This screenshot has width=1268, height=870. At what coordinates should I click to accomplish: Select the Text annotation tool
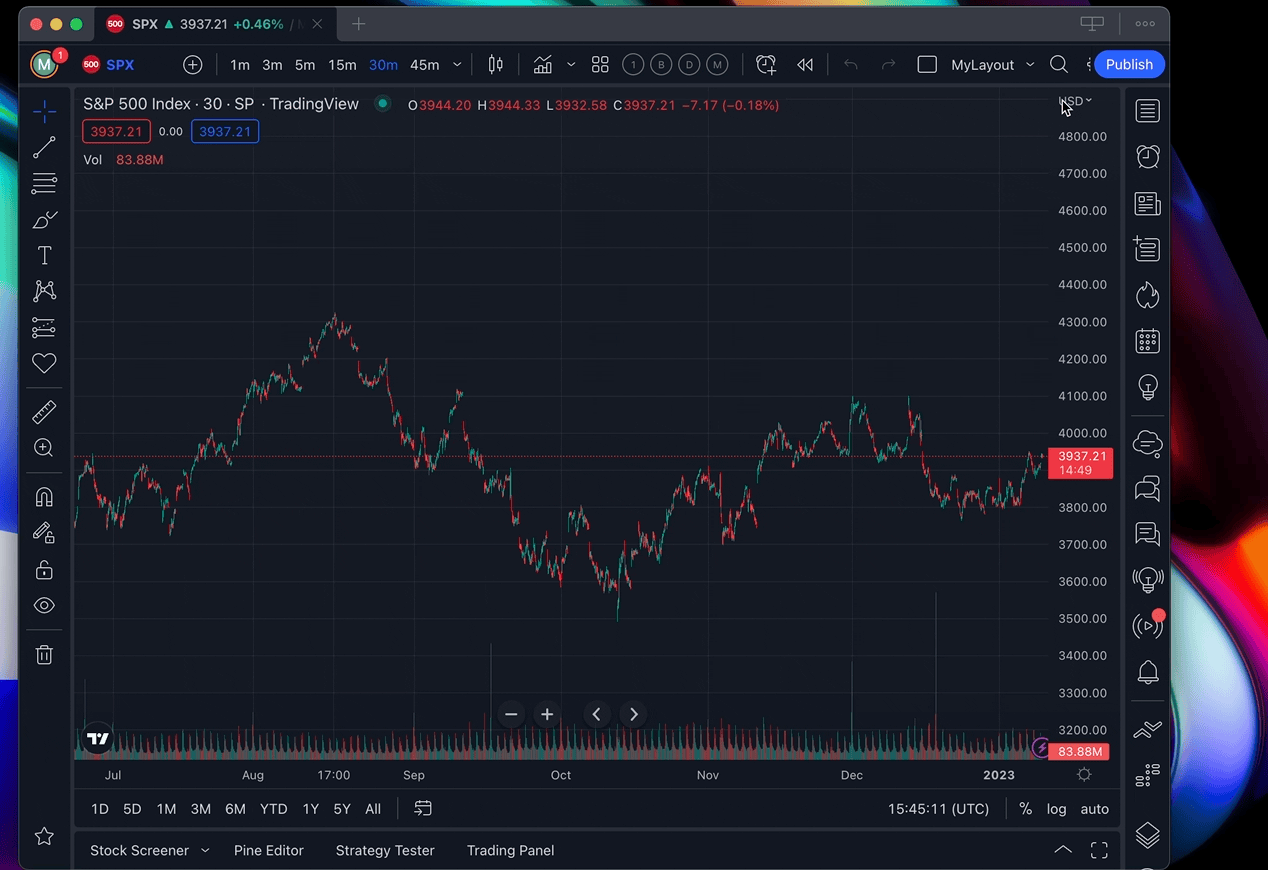[44, 256]
